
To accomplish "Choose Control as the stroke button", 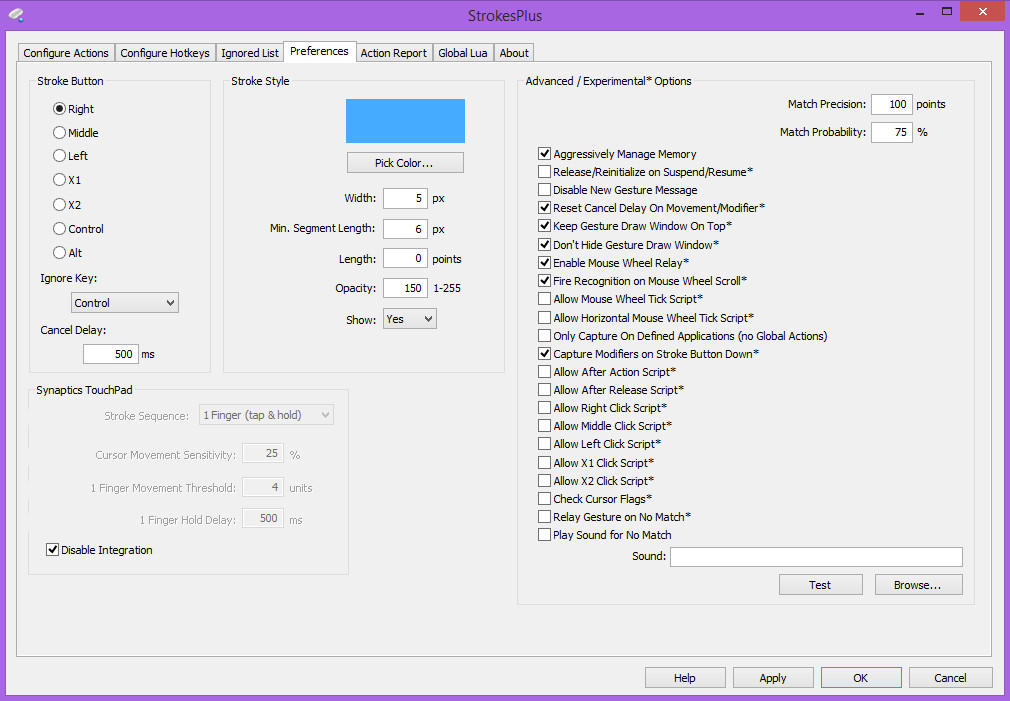I will (59, 228).
